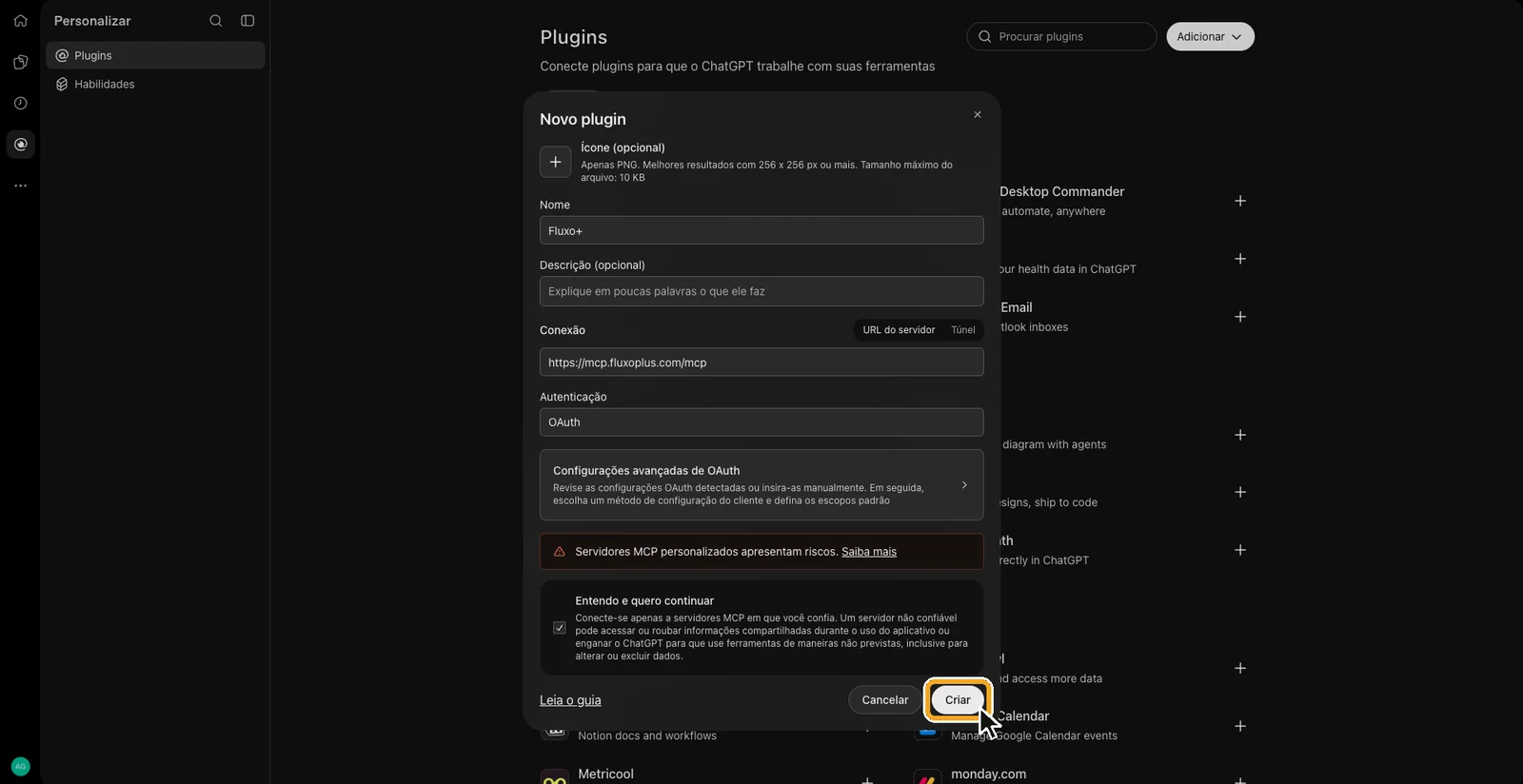This screenshot has height=784, width=1523.
Task: Add the Email plugin using its plus icon
Action: [1240, 317]
